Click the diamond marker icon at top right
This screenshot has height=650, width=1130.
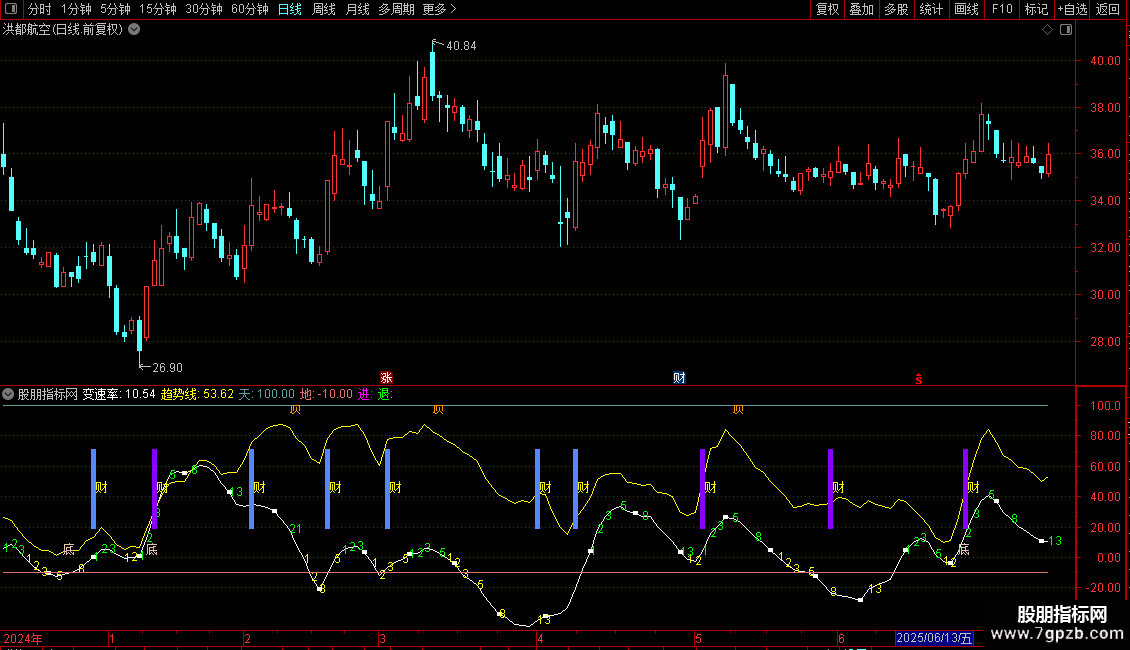(x=1047, y=30)
